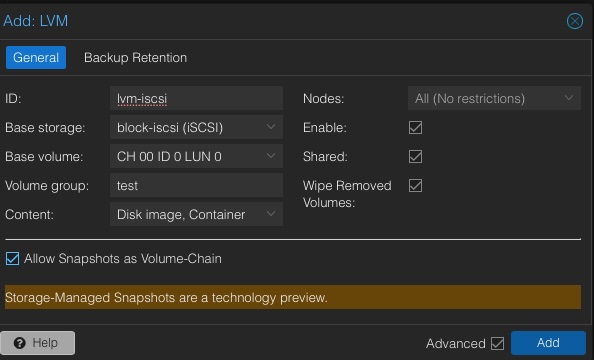Viewport: 594px width, 360px height.
Task: Focus the ID field containing lvm-iscsi
Action: (x=196, y=98)
